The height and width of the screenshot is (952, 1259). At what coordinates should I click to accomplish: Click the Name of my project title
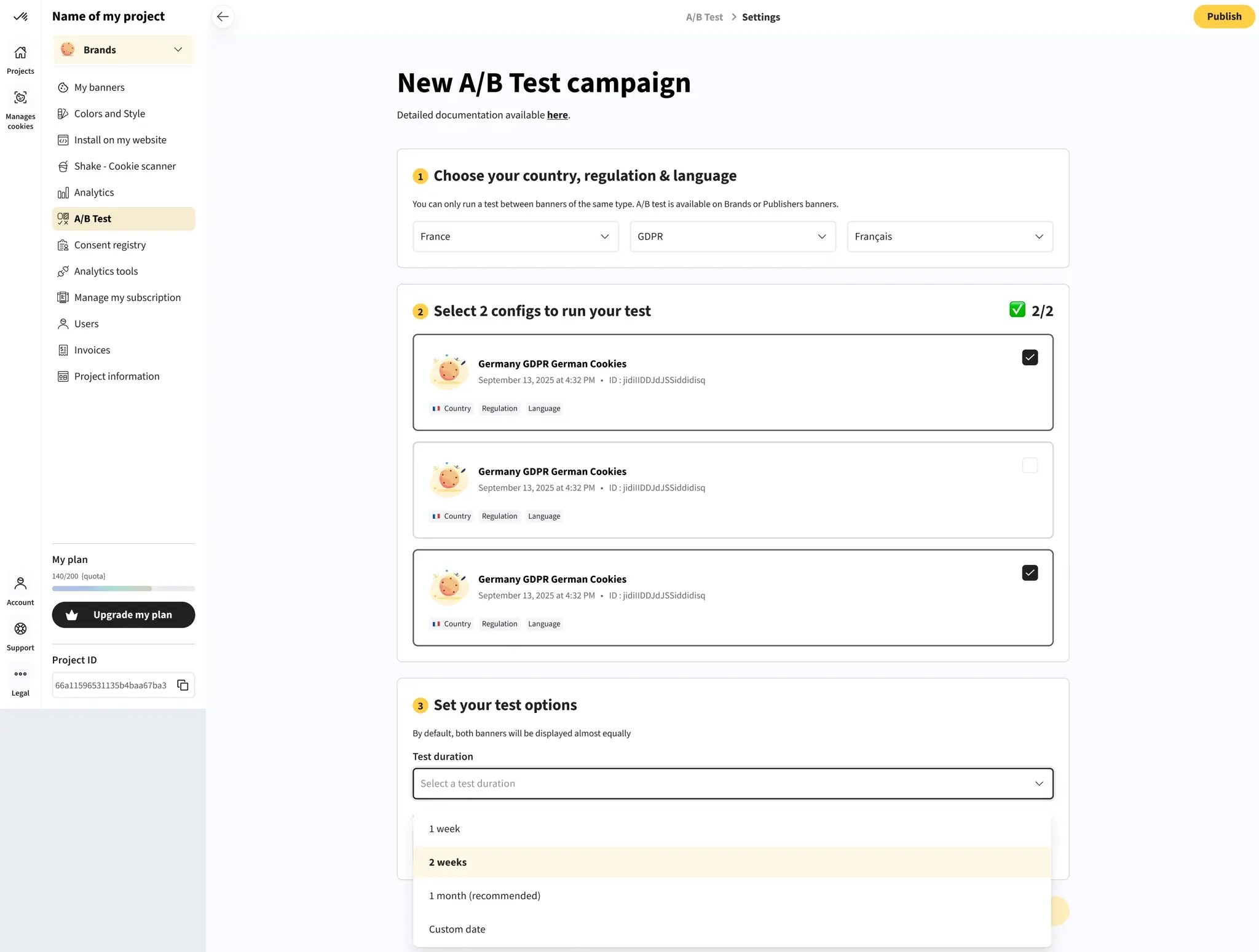coord(108,17)
